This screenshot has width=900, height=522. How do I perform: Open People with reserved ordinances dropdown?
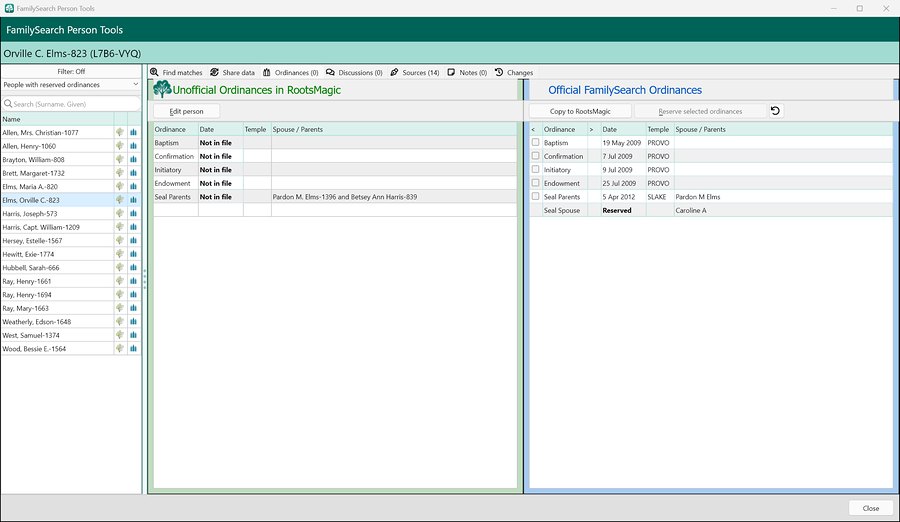[71, 84]
